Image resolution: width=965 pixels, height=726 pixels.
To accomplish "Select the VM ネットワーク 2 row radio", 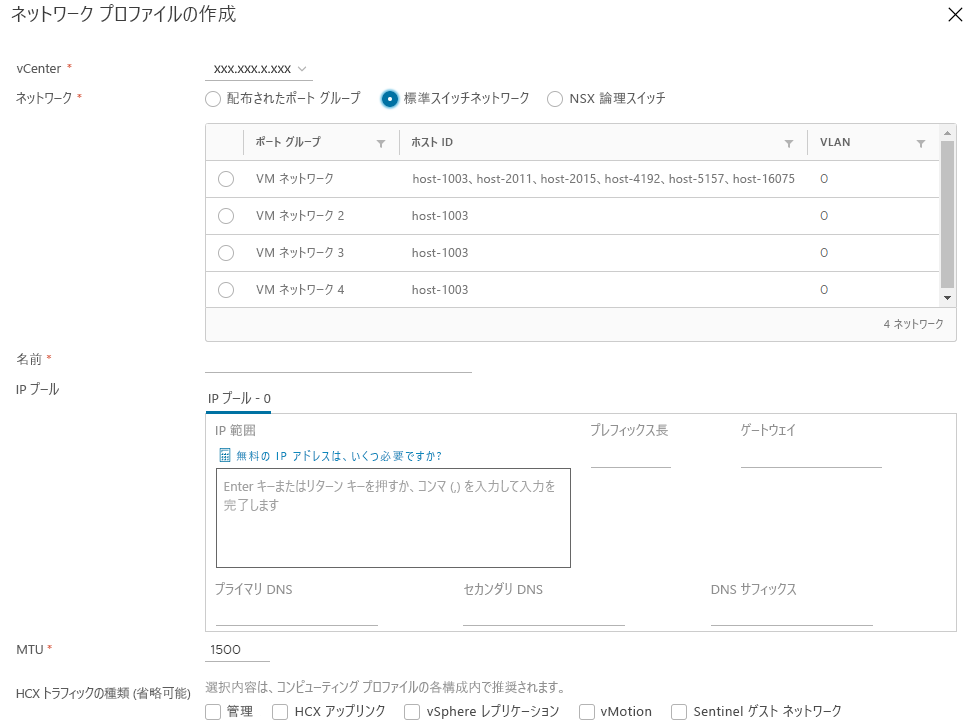I will [226, 216].
